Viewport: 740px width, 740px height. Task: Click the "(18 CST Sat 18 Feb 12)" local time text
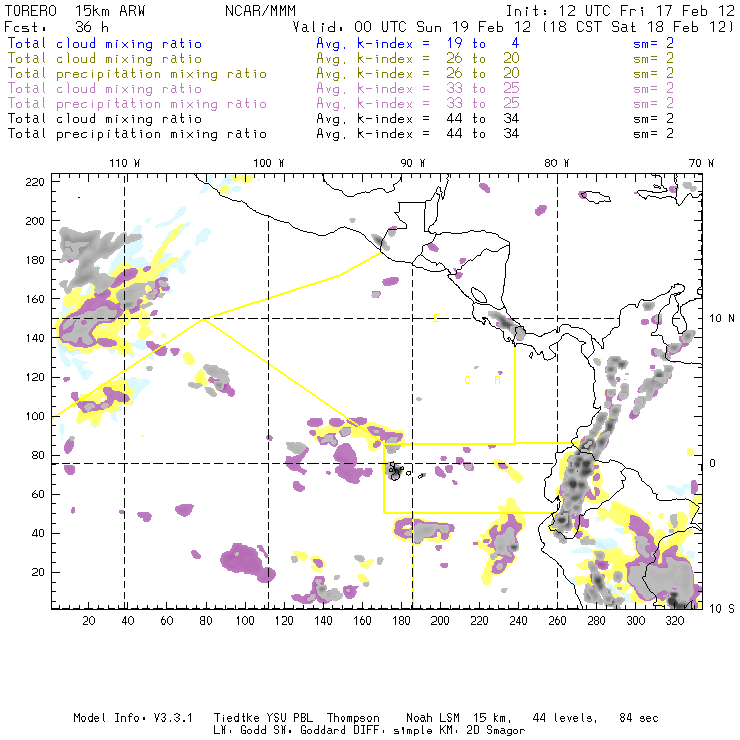coord(638,27)
